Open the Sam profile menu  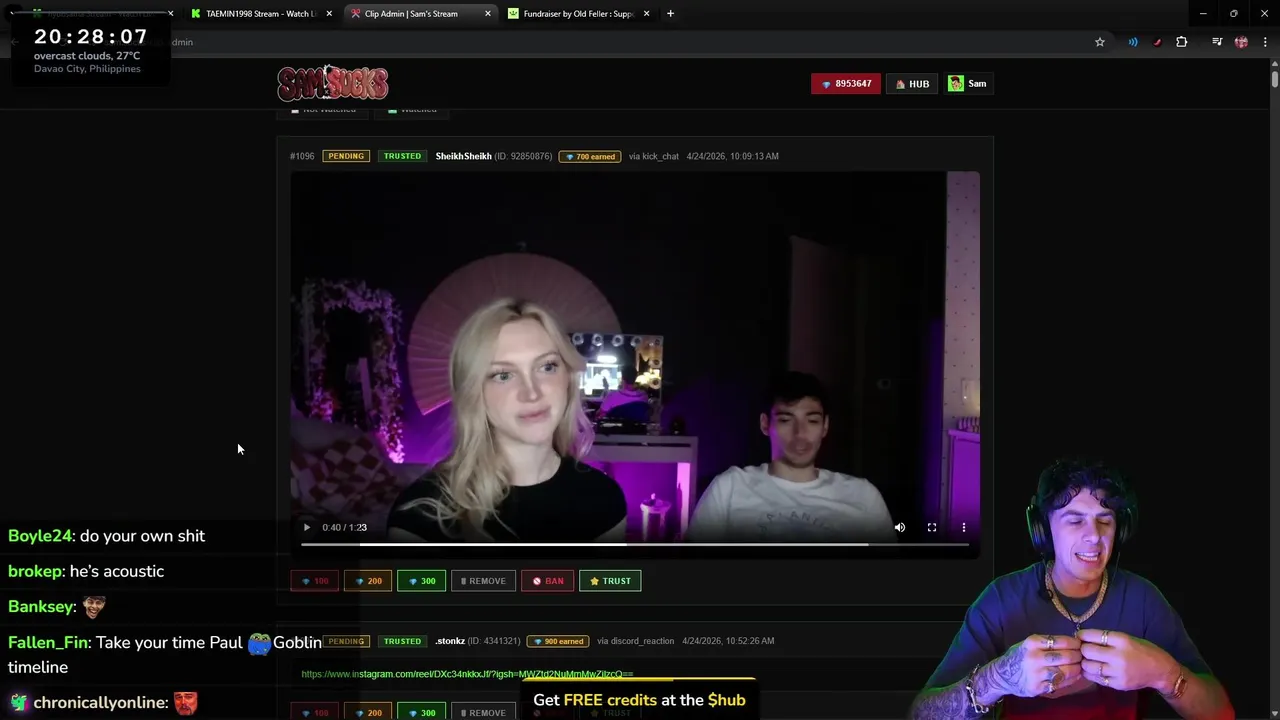pyautogui.click(x=968, y=84)
